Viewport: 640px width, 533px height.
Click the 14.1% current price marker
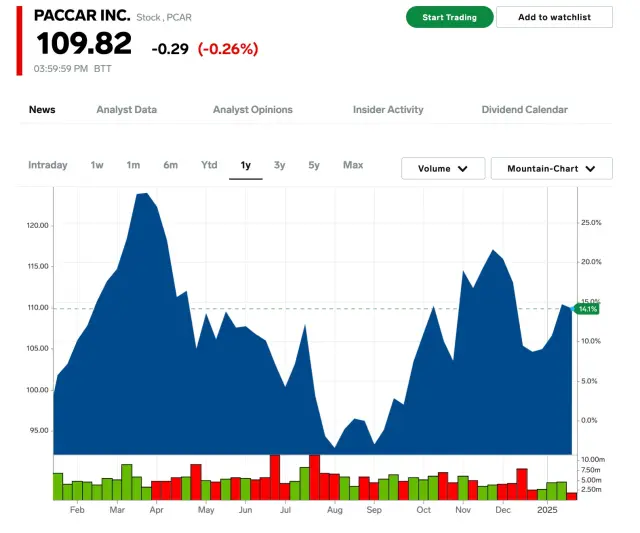tap(588, 309)
